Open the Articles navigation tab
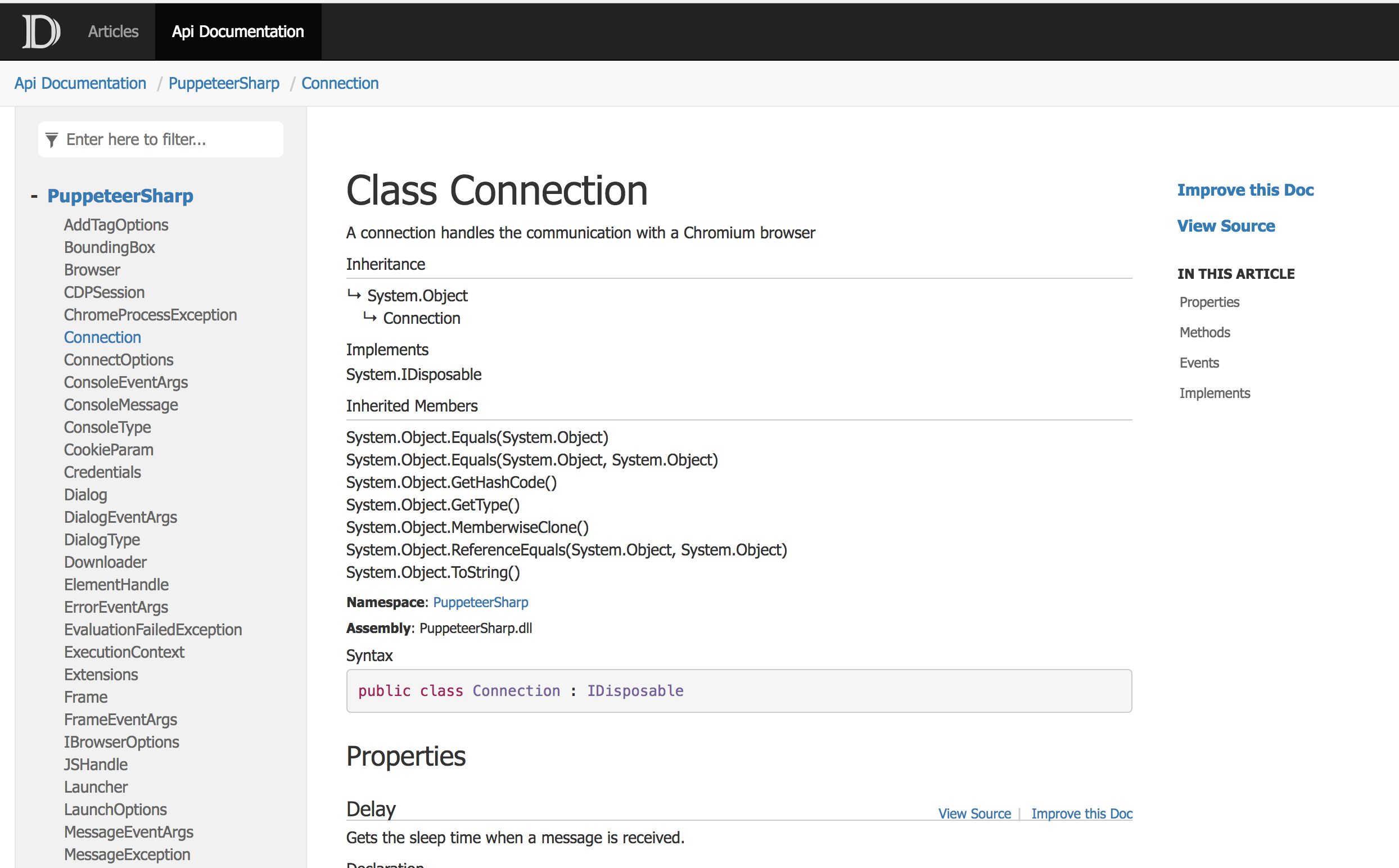Screen dimensions: 1399x868 (113, 31)
